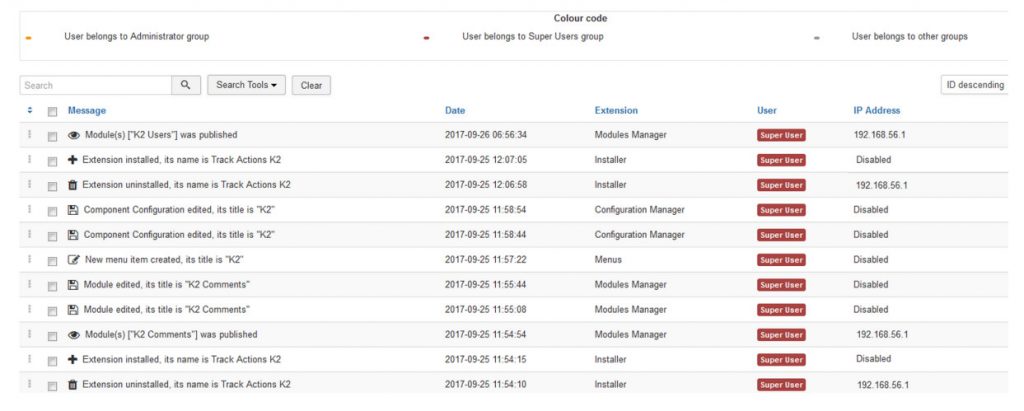This screenshot has width=1024, height=411.
Task: Click drag handle on New menu item row
Action: (29, 259)
